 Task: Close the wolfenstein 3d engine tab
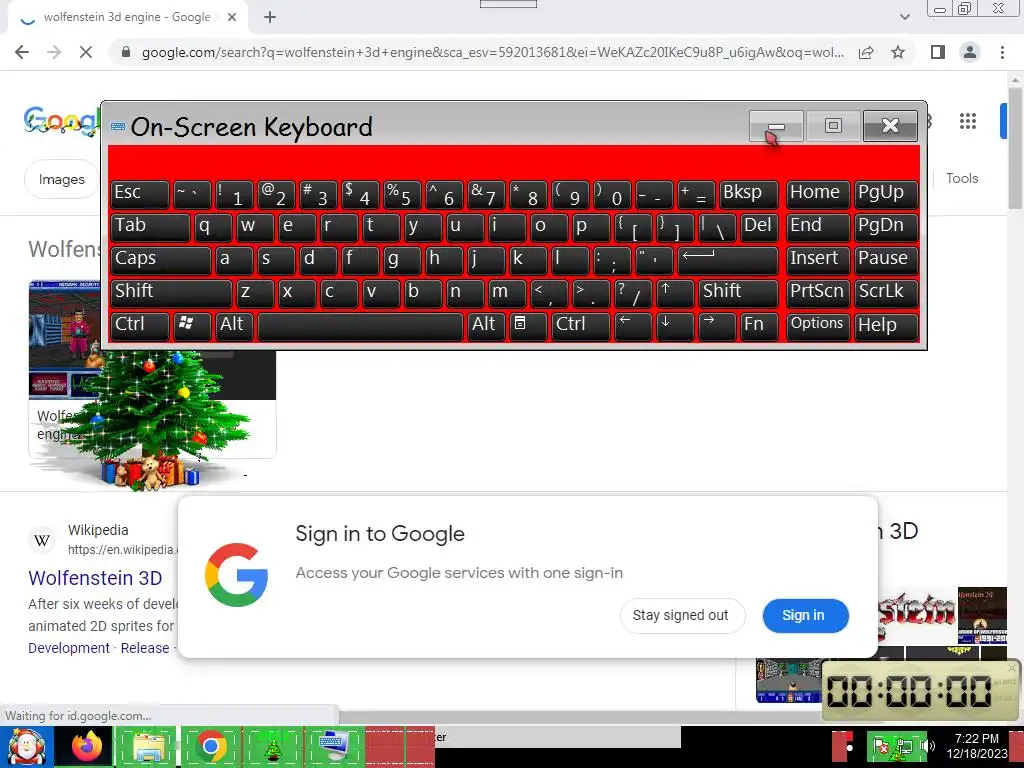(x=232, y=17)
